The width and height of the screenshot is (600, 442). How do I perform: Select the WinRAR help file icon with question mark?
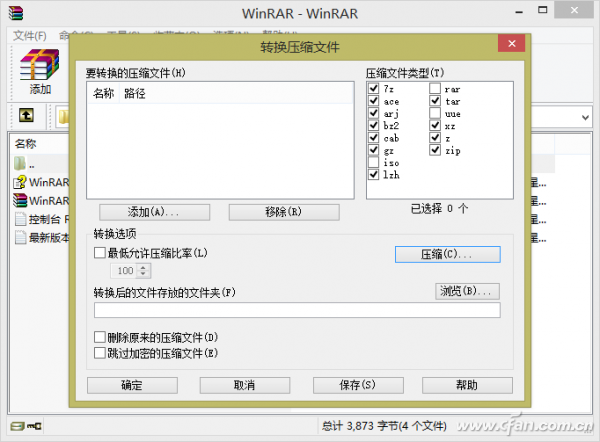20,182
